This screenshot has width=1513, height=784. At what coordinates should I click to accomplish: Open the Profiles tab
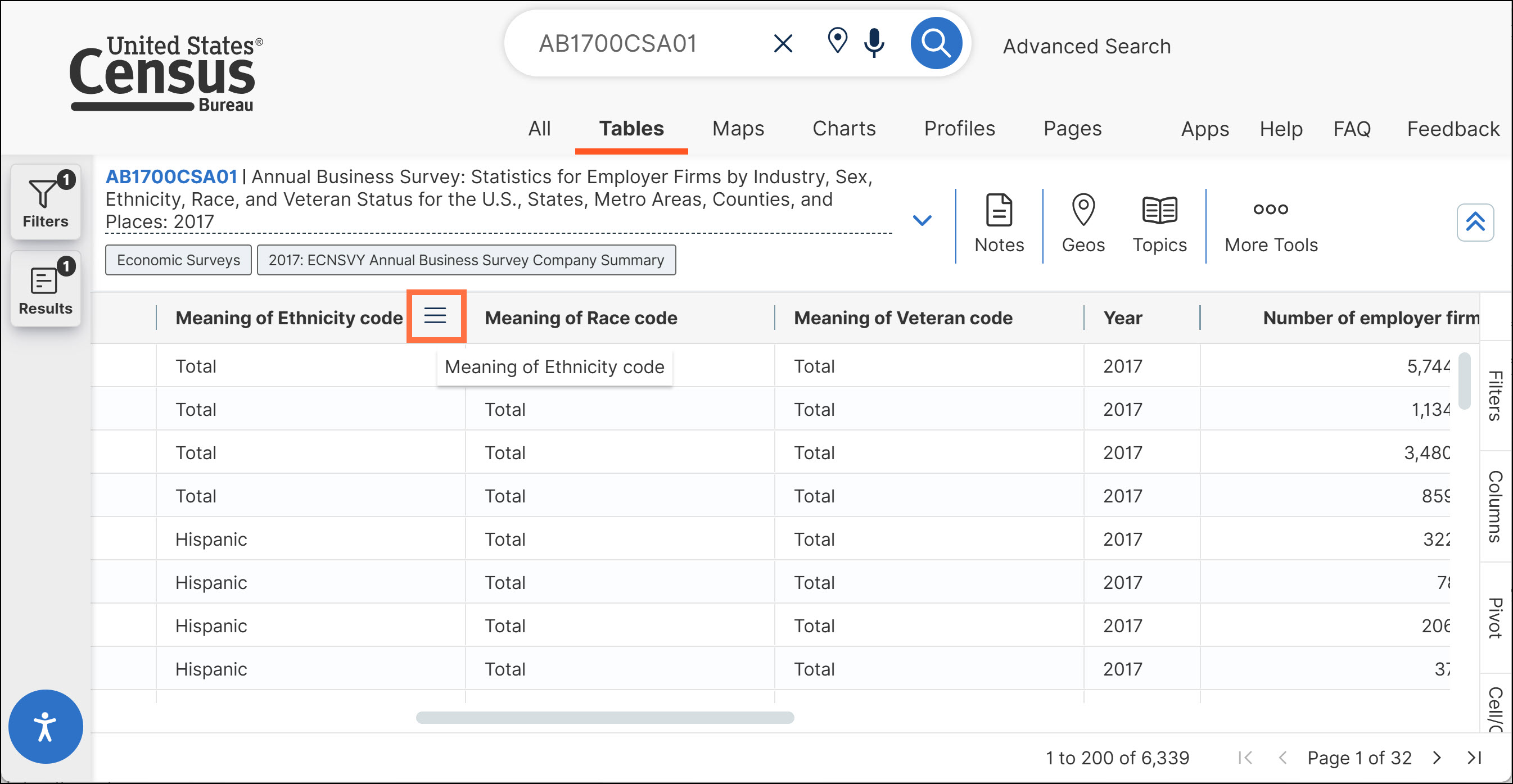click(x=959, y=129)
